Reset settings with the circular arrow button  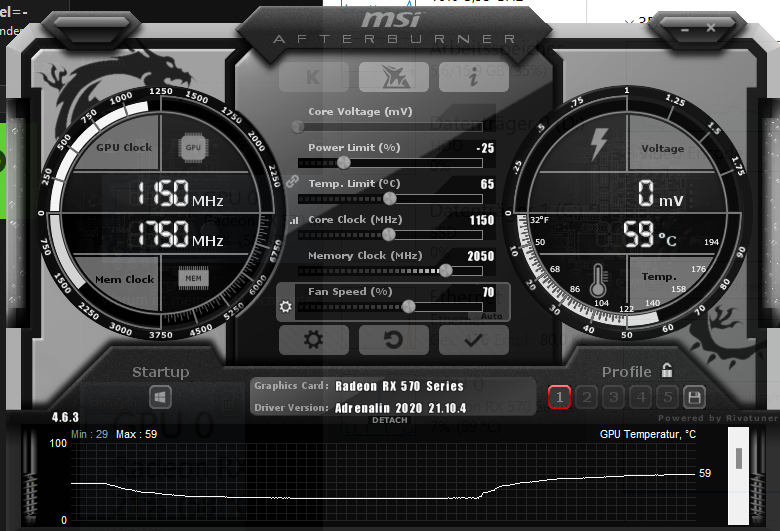point(393,340)
